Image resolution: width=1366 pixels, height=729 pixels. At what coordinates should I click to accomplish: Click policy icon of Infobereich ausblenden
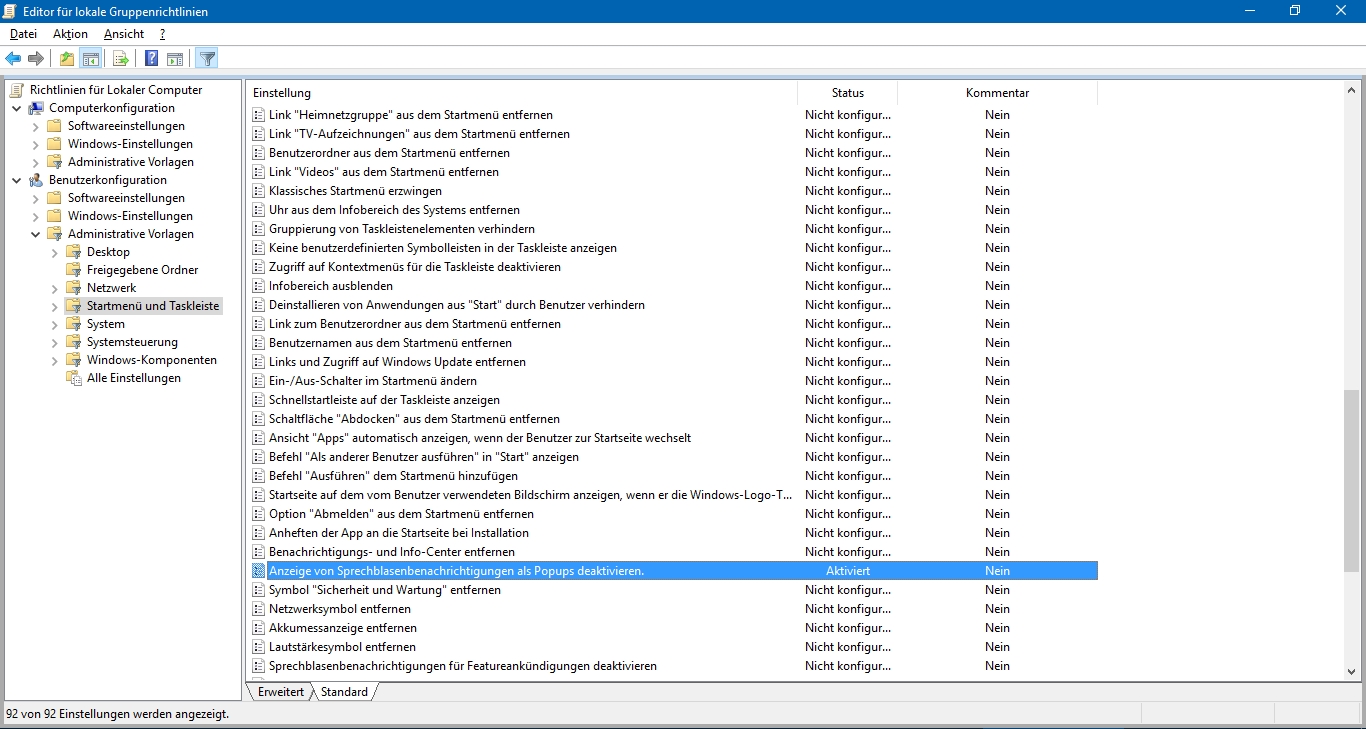tap(259, 286)
